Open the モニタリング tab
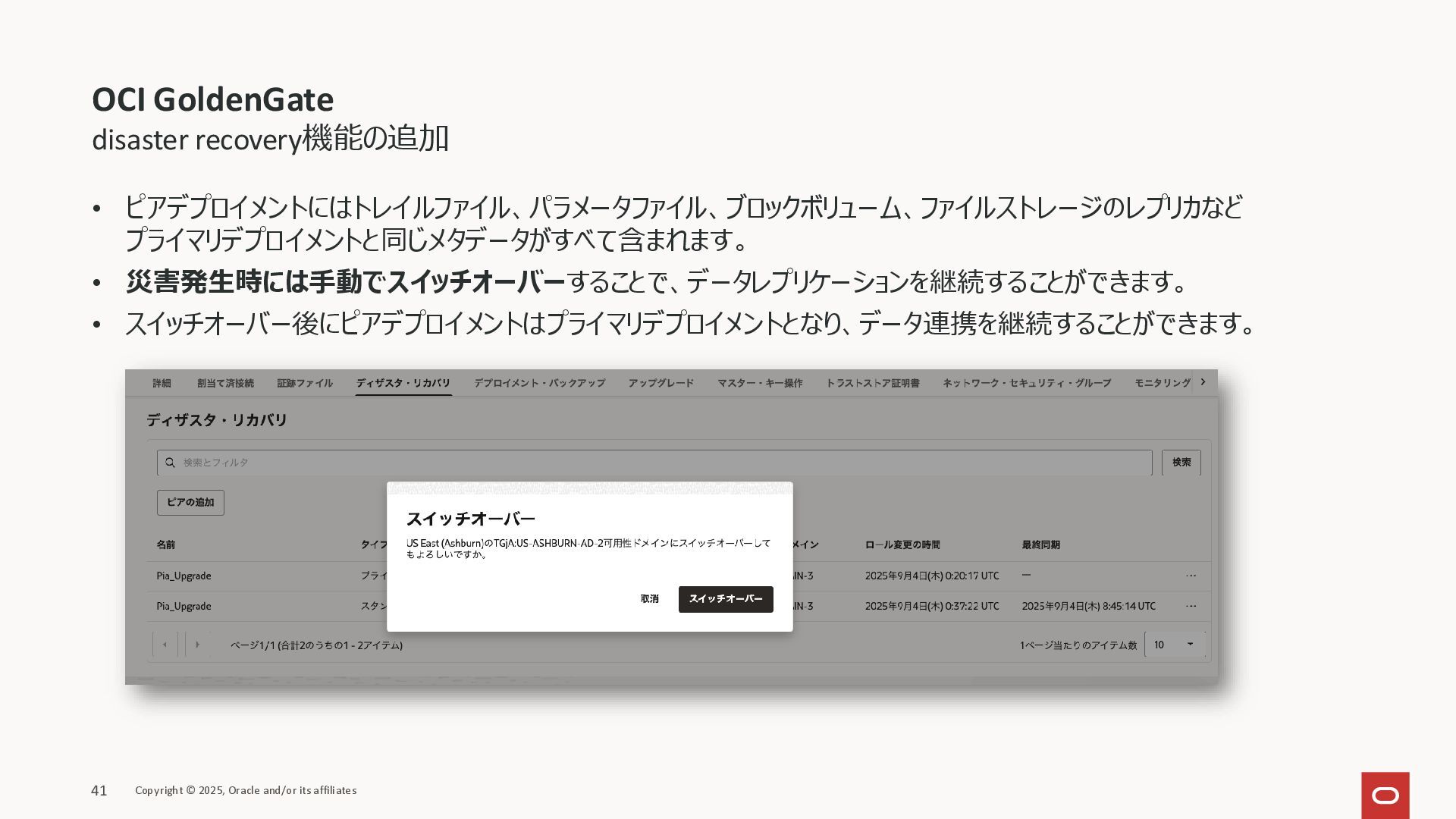Viewport: 1456px width, 819px height. coord(1163,383)
